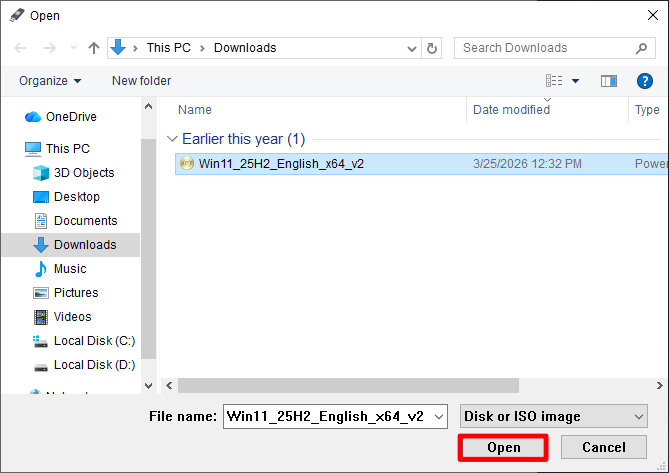Viewport: 669px width, 473px height.
Task: Click the Pictures icon
Action: (x=41, y=293)
